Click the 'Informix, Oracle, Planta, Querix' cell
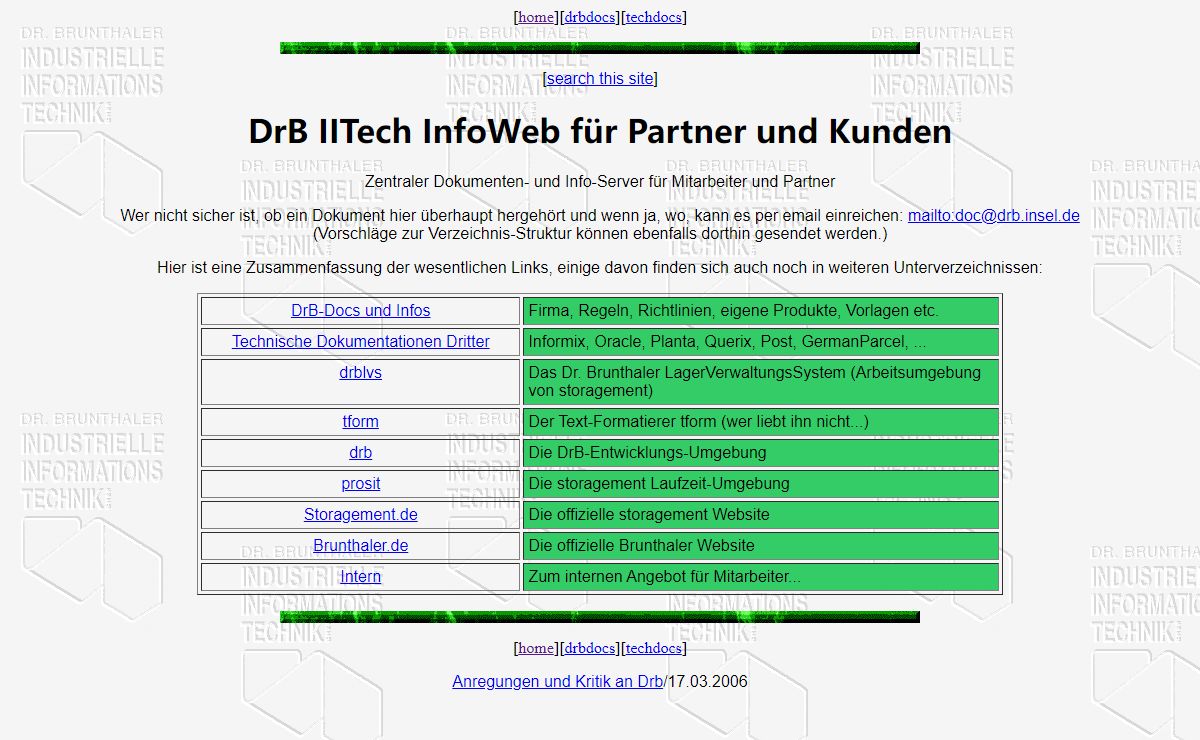 click(761, 342)
